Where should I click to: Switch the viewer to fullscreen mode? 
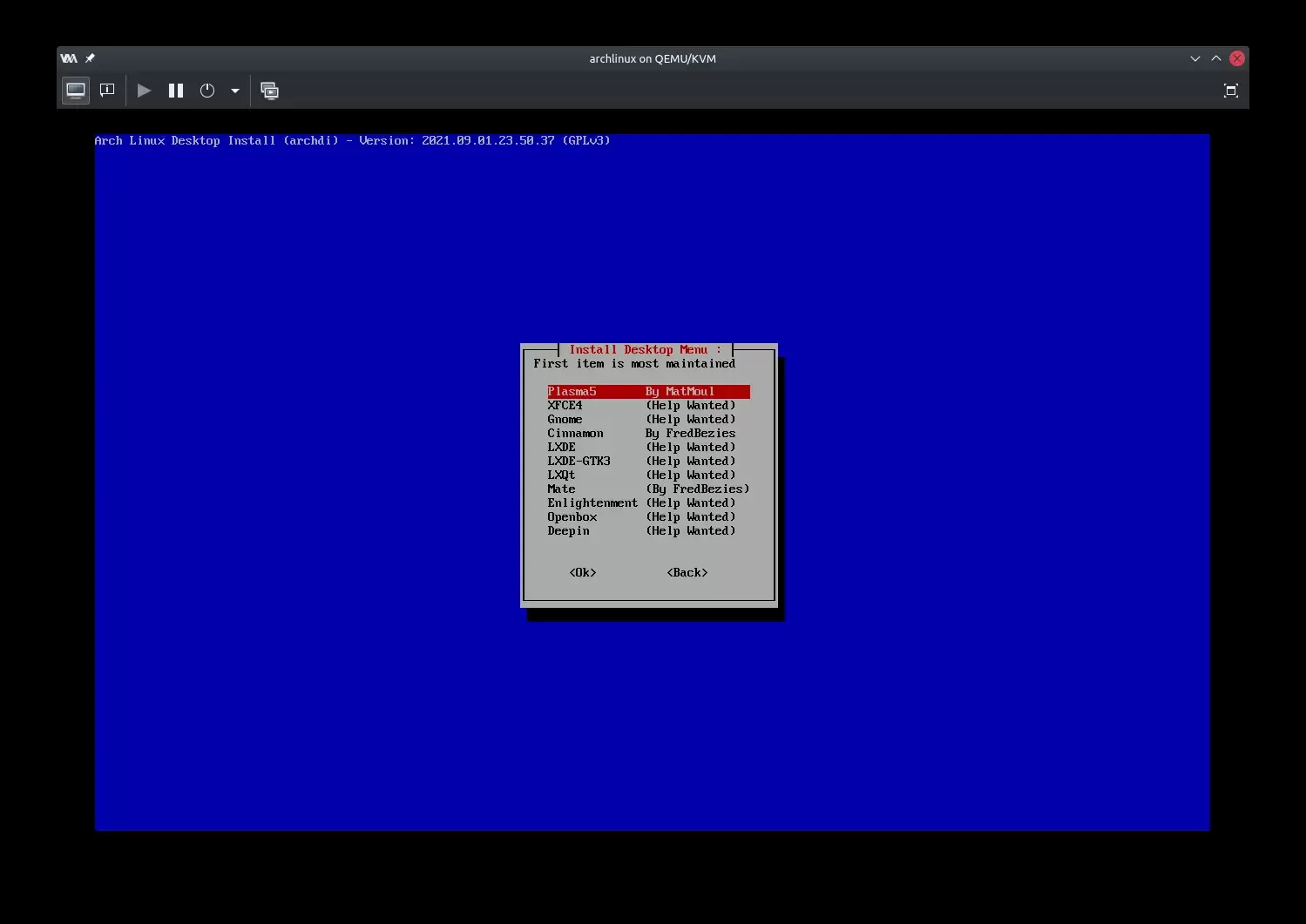1230,91
